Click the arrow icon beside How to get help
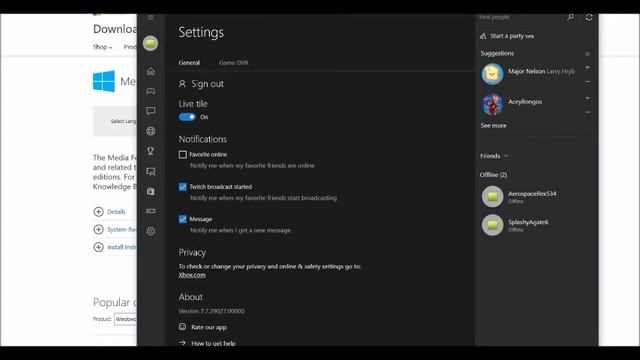 point(182,342)
